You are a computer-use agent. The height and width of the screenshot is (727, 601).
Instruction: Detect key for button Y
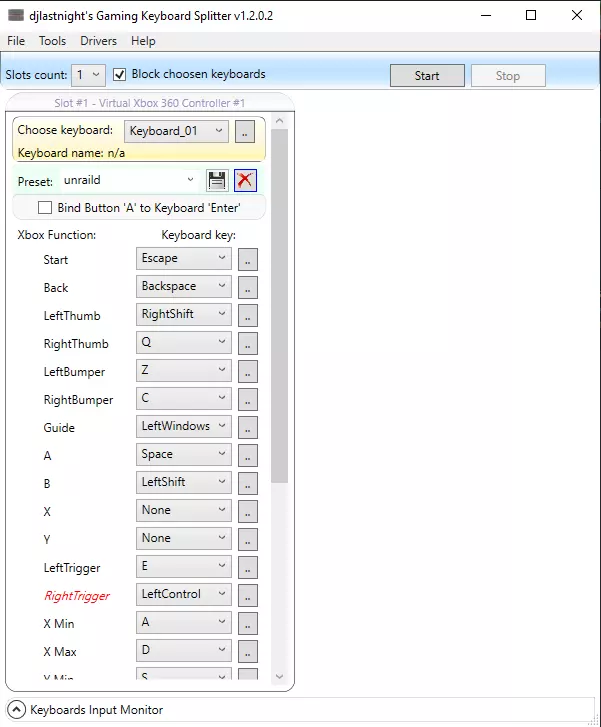click(248, 539)
